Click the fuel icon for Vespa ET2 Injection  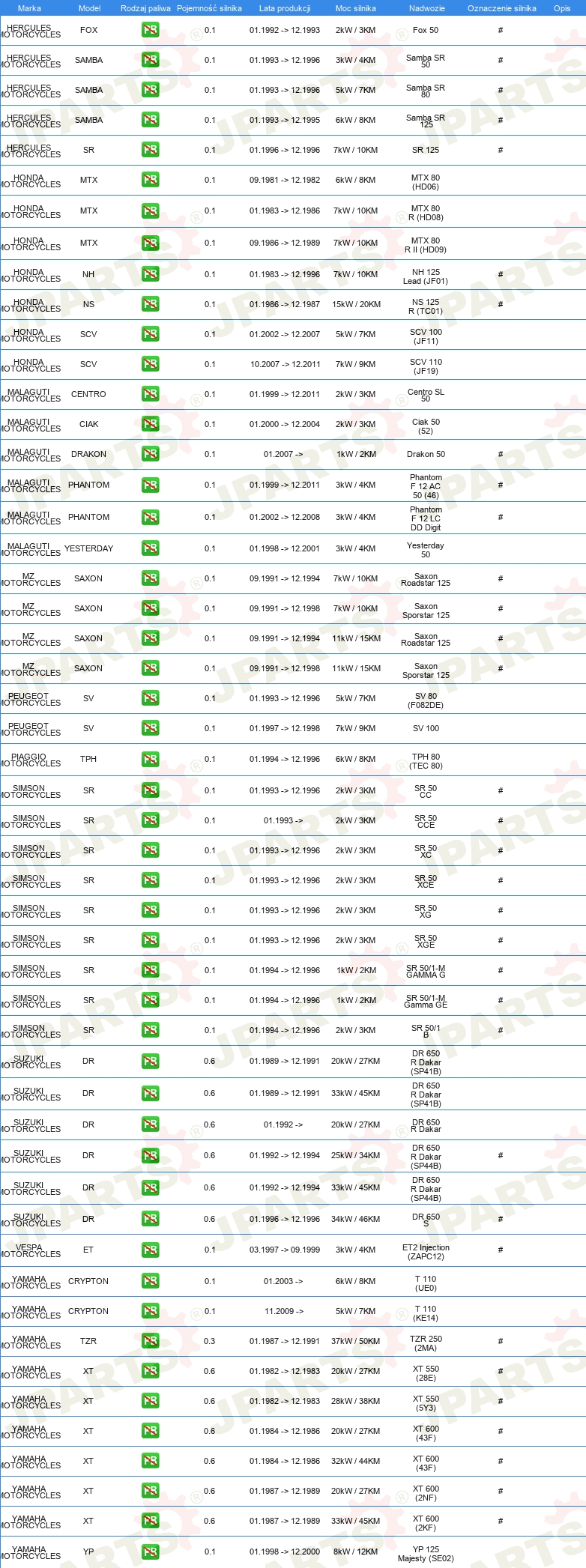[150, 1250]
